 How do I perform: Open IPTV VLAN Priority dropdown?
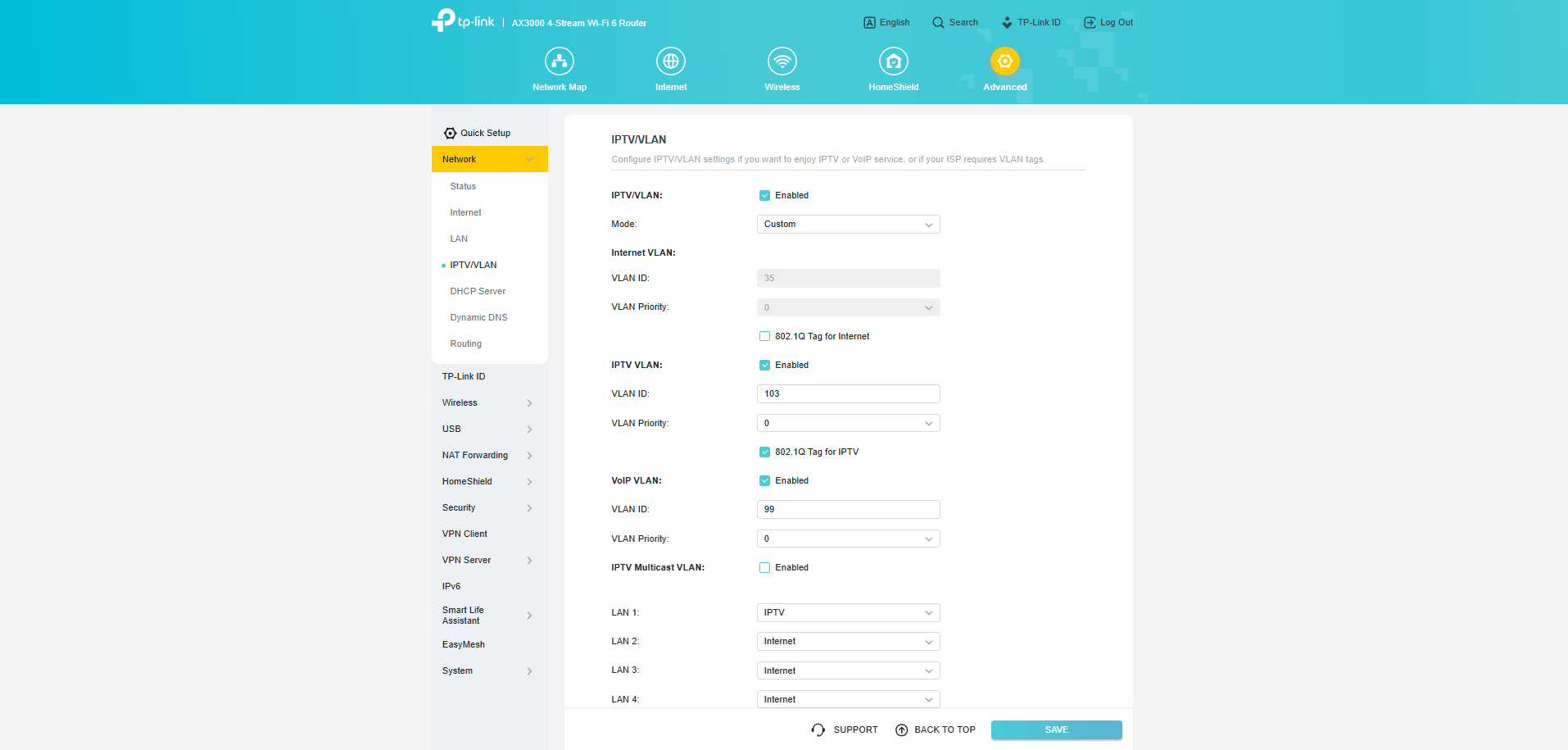point(848,423)
